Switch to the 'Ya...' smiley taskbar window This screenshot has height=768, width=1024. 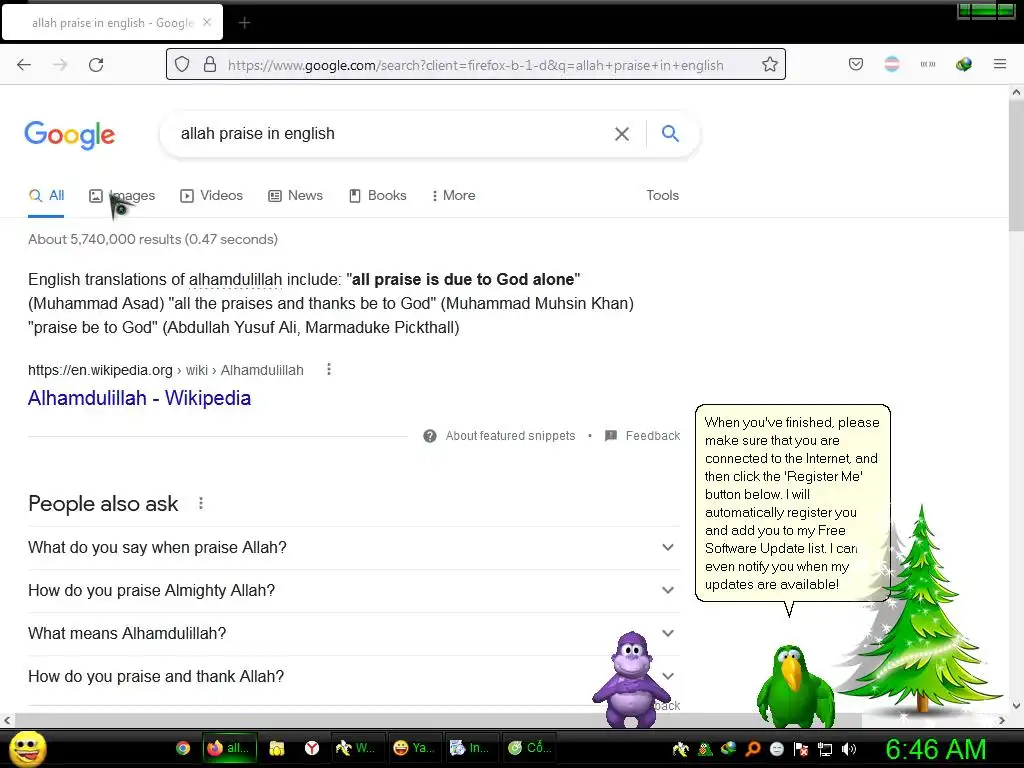click(x=413, y=748)
